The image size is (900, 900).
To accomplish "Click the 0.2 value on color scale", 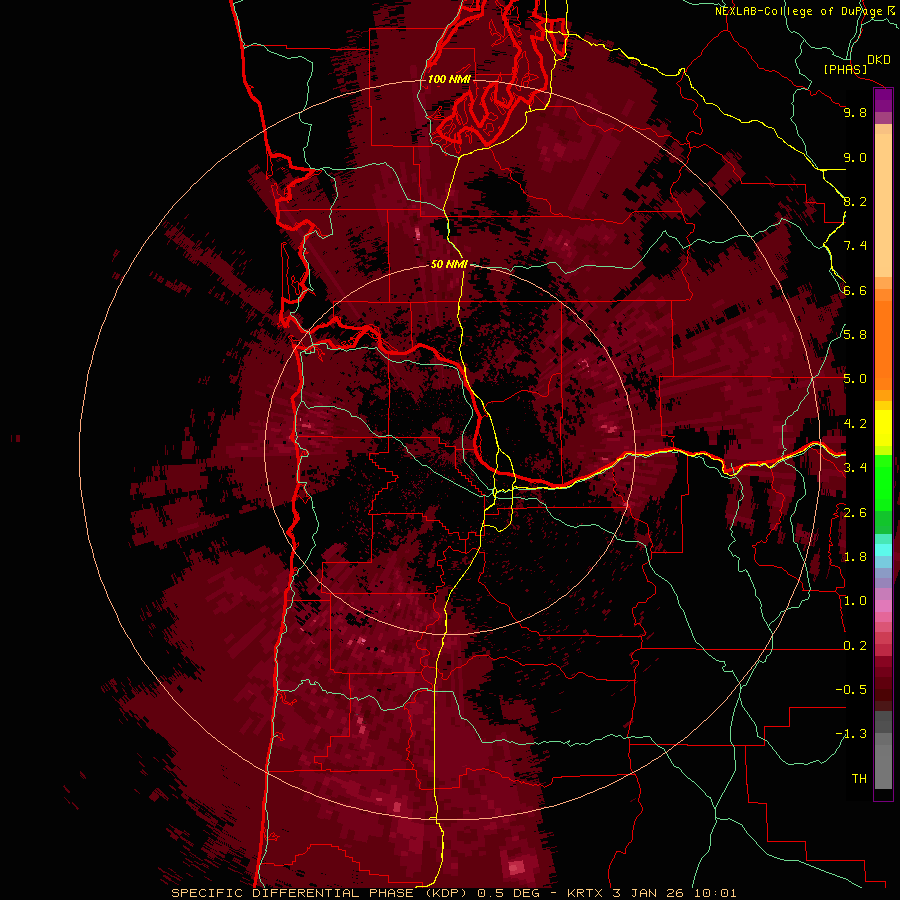I will 855,646.
